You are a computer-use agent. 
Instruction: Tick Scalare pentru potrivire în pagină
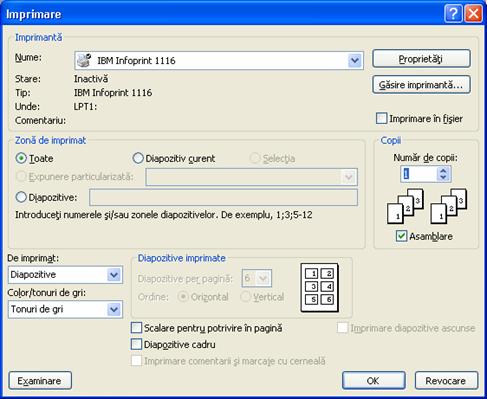[x=136, y=328]
